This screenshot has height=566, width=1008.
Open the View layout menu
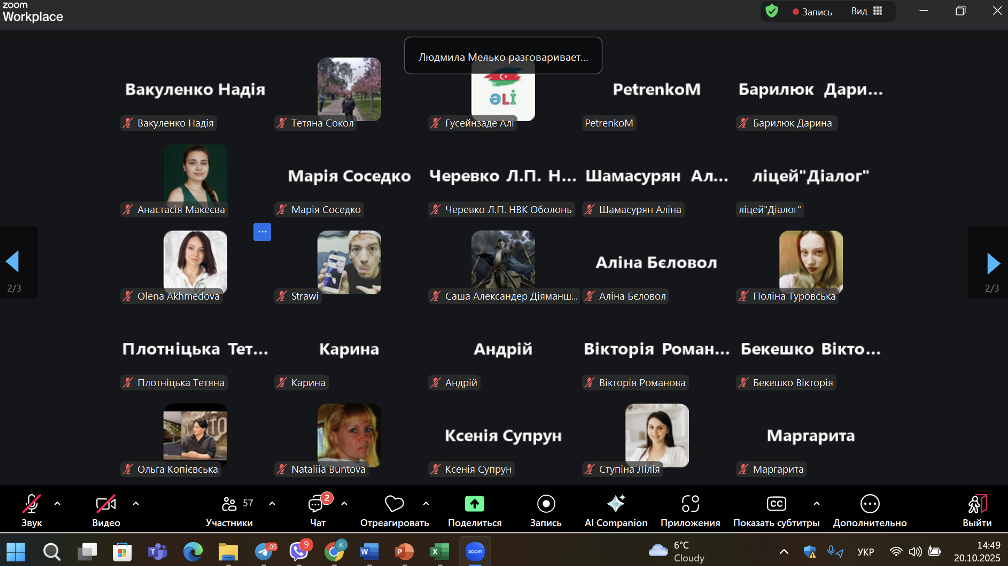866,11
